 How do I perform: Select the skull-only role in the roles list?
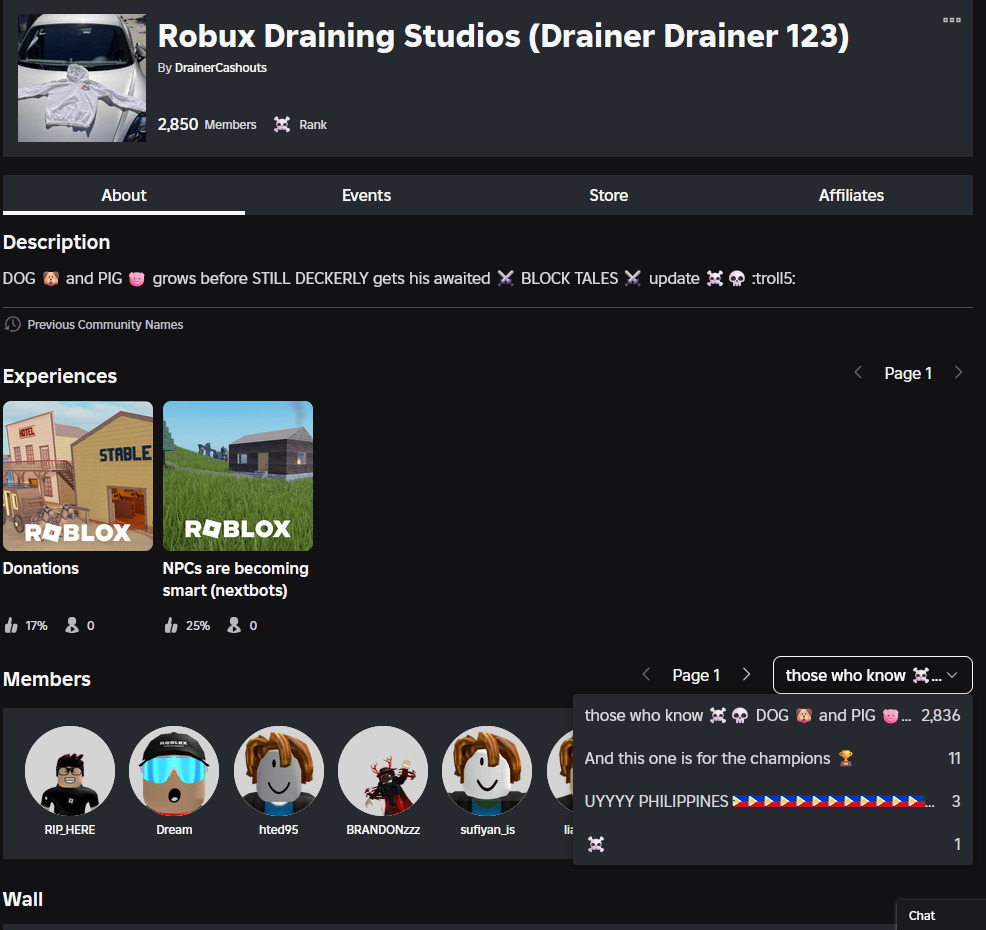[x=595, y=844]
